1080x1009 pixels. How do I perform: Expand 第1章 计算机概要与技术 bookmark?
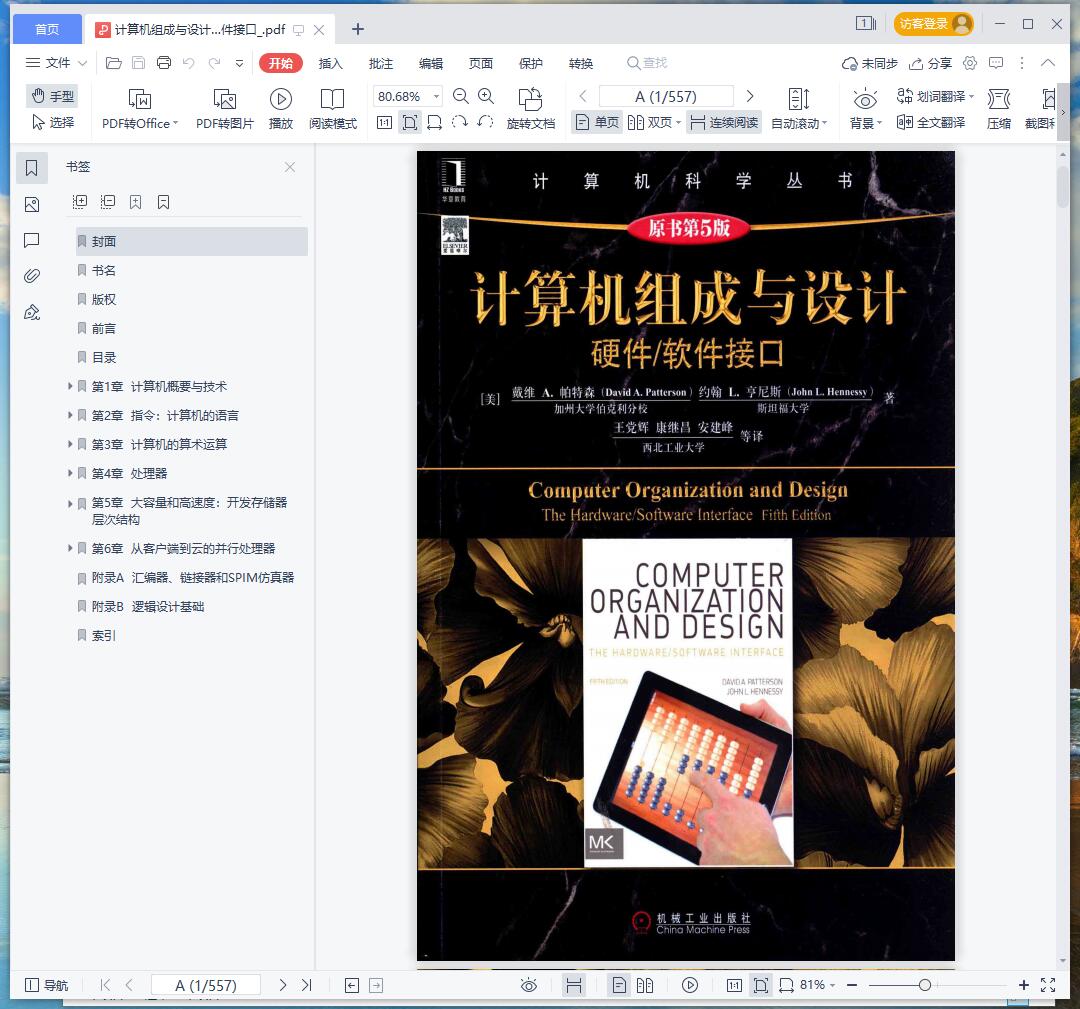70,386
